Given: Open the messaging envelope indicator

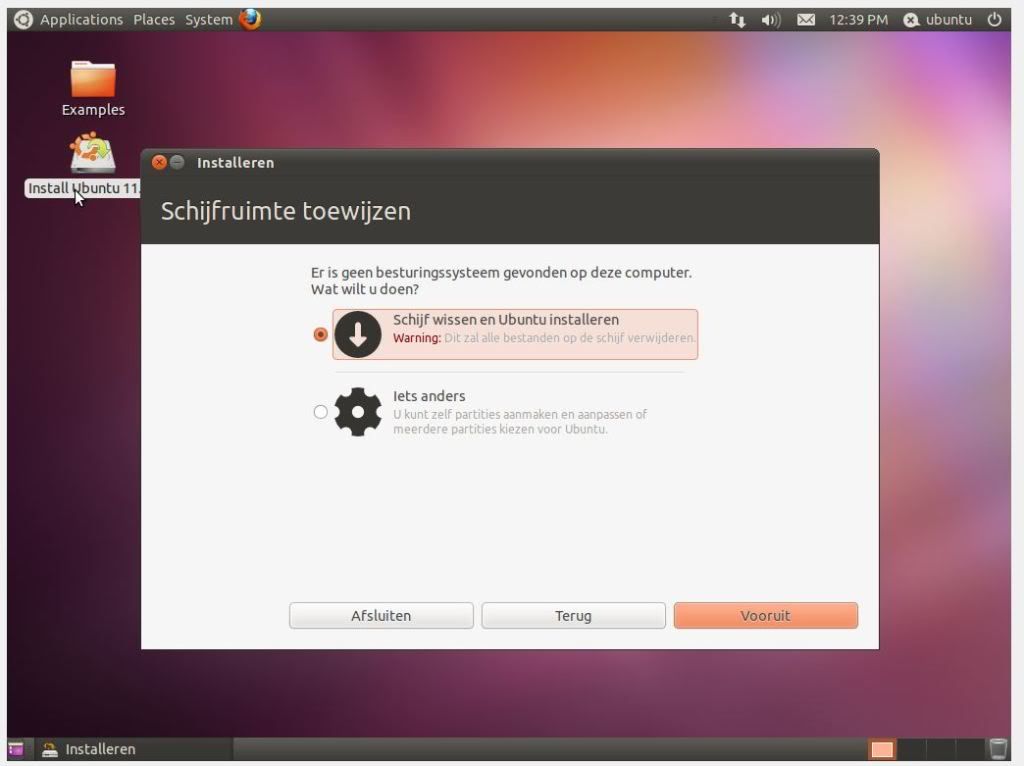Looking at the screenshot, I should 806,20.
